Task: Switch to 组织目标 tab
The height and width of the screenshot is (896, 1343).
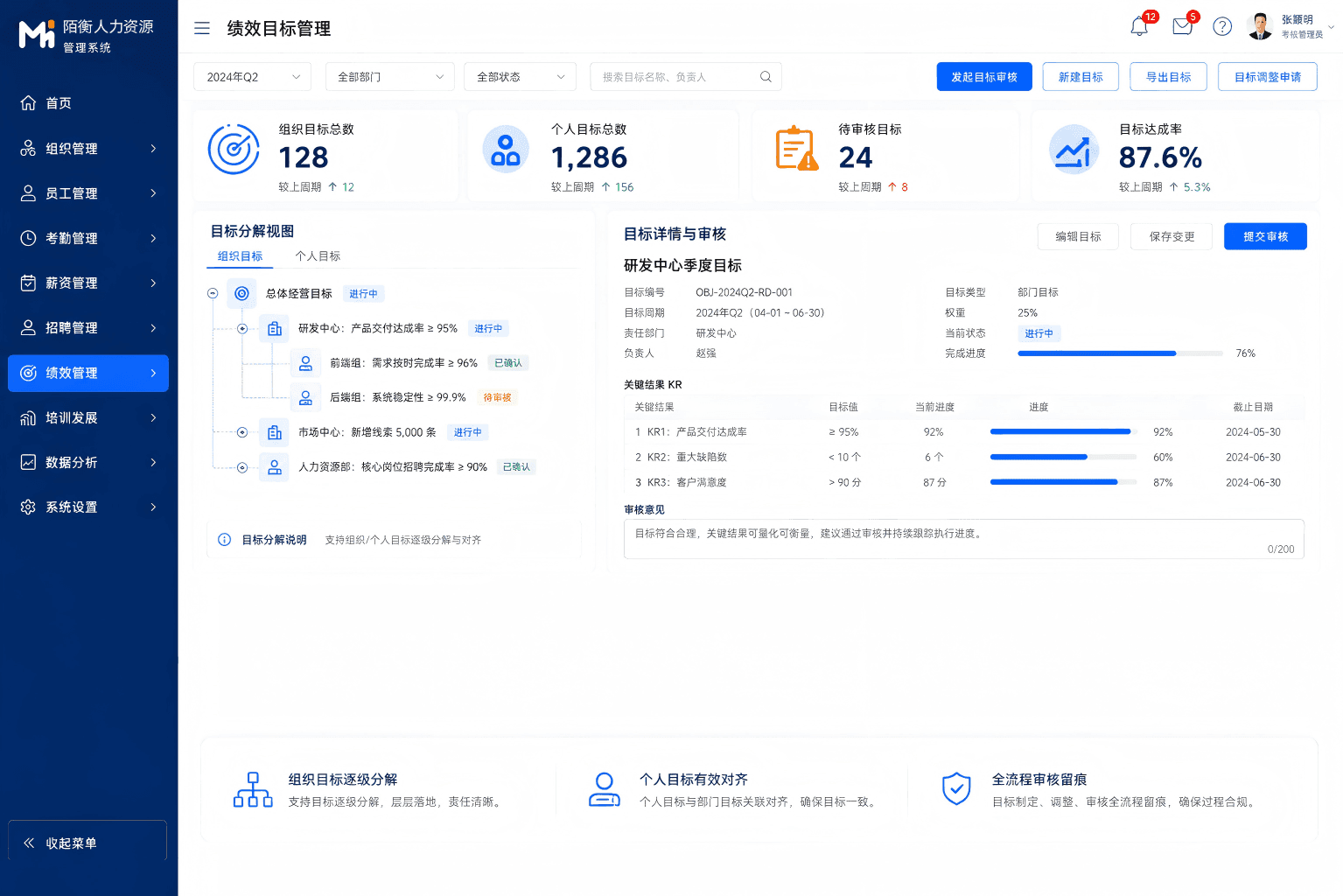Action: [240, 256]
